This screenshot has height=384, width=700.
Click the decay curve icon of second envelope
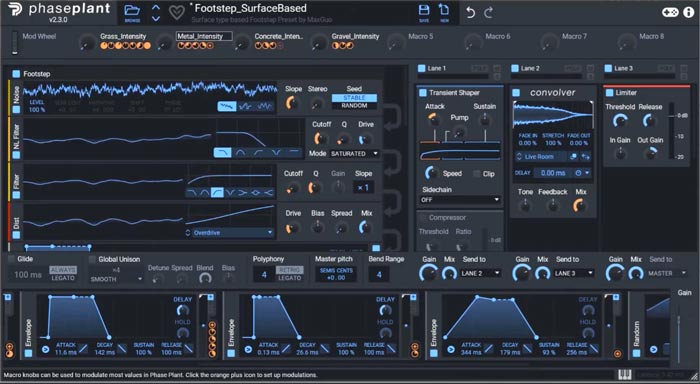coord(325,349)
